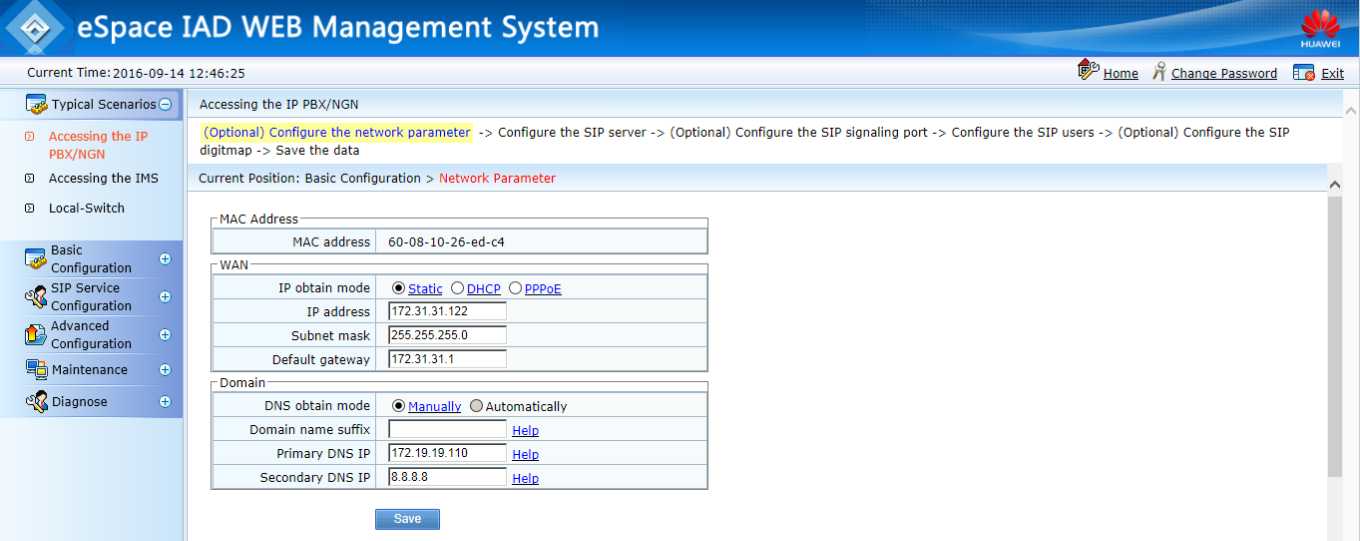Screen dimensions: 1360x541
Task: Select Static IP obtain mode radio
Action: [399, 288]
